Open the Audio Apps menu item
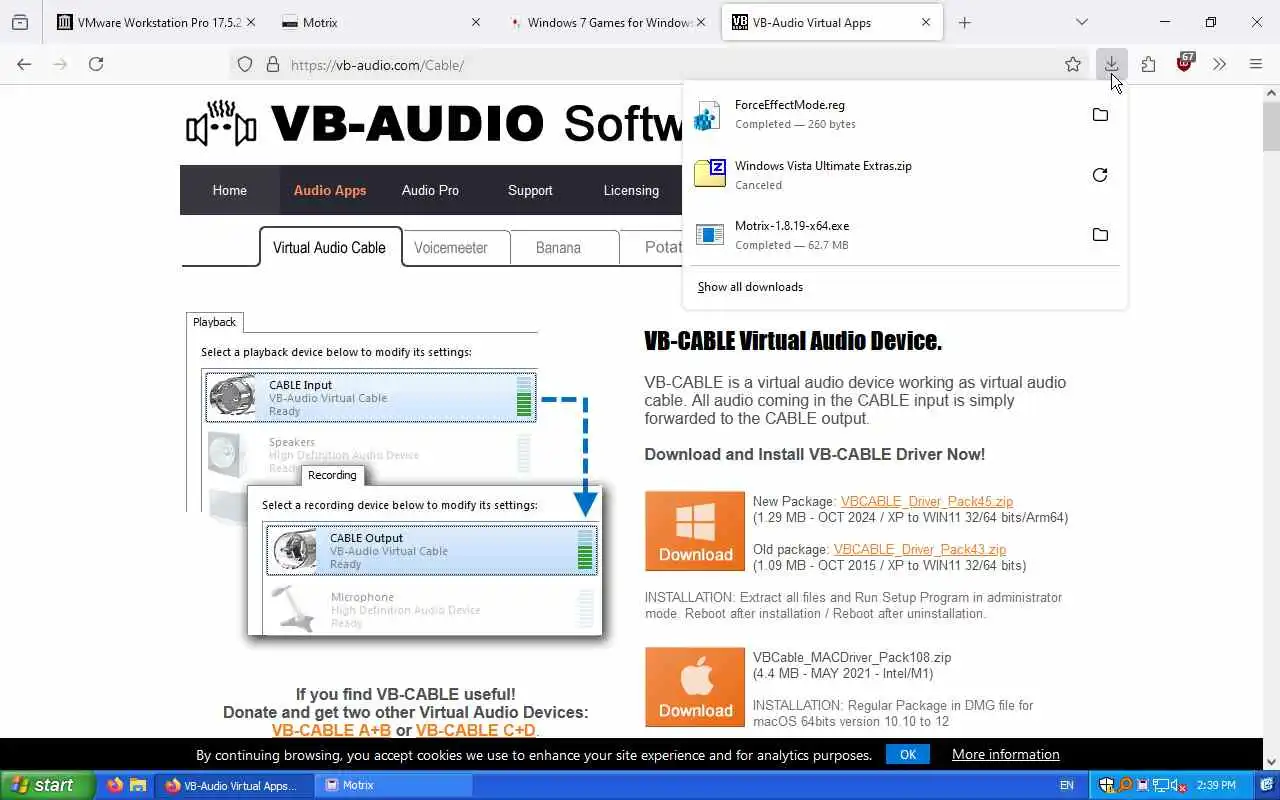 330,190
